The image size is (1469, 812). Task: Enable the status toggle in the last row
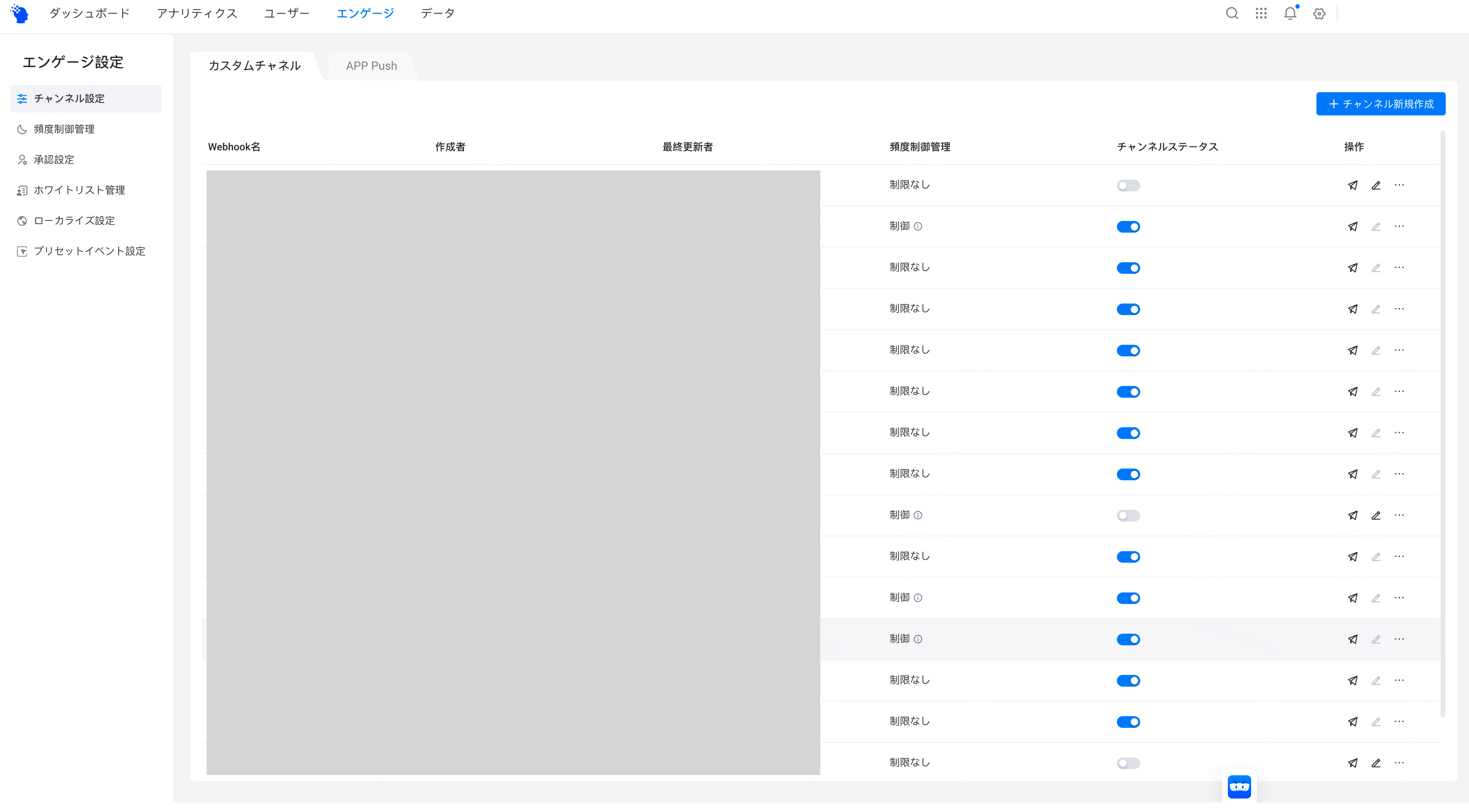point(1128,763)
